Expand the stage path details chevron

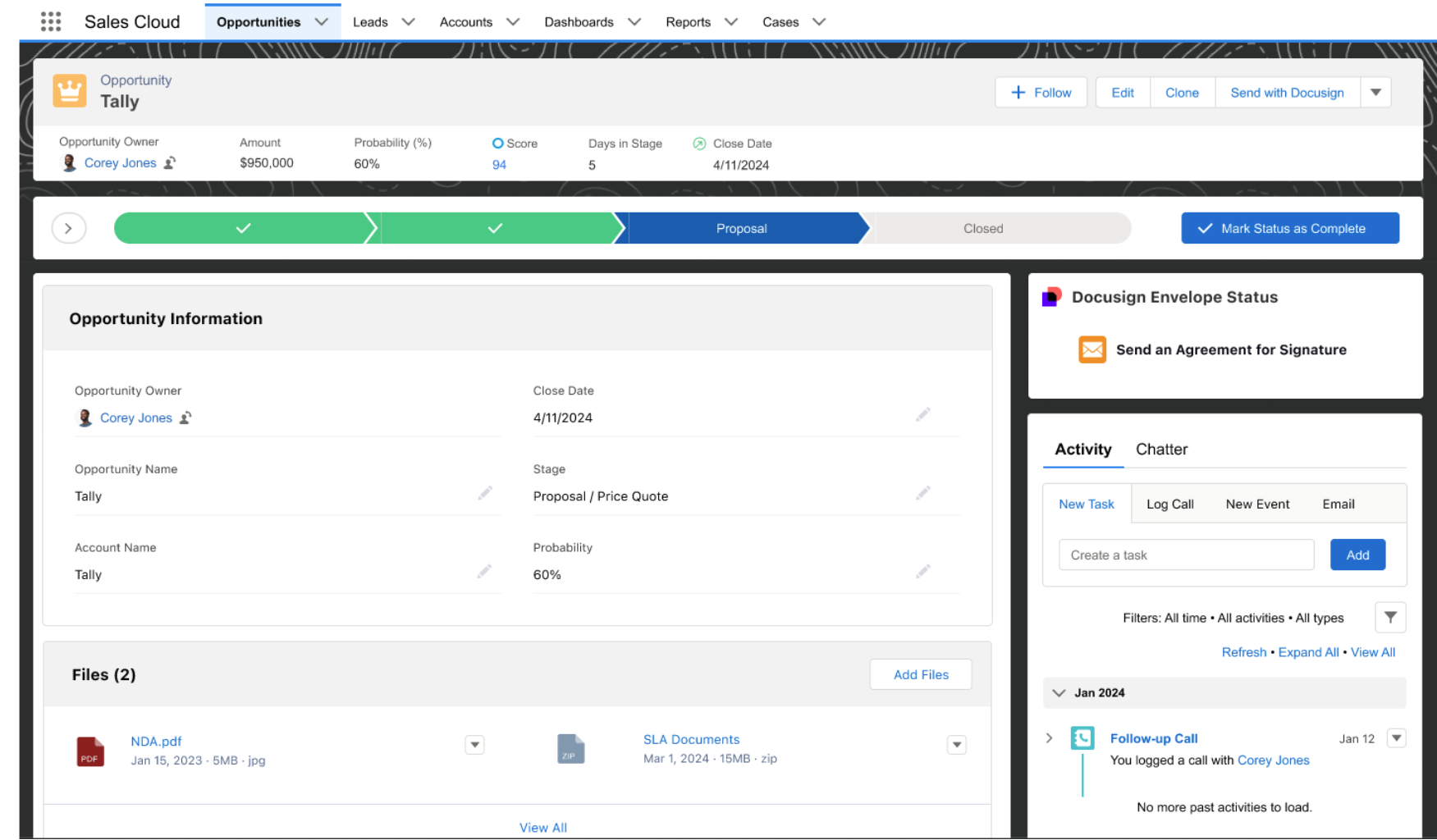click(69, 228)
